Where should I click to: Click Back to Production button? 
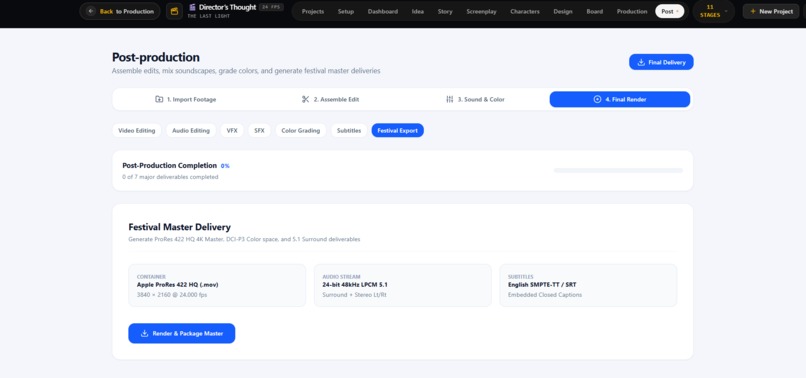click(120, 11)
